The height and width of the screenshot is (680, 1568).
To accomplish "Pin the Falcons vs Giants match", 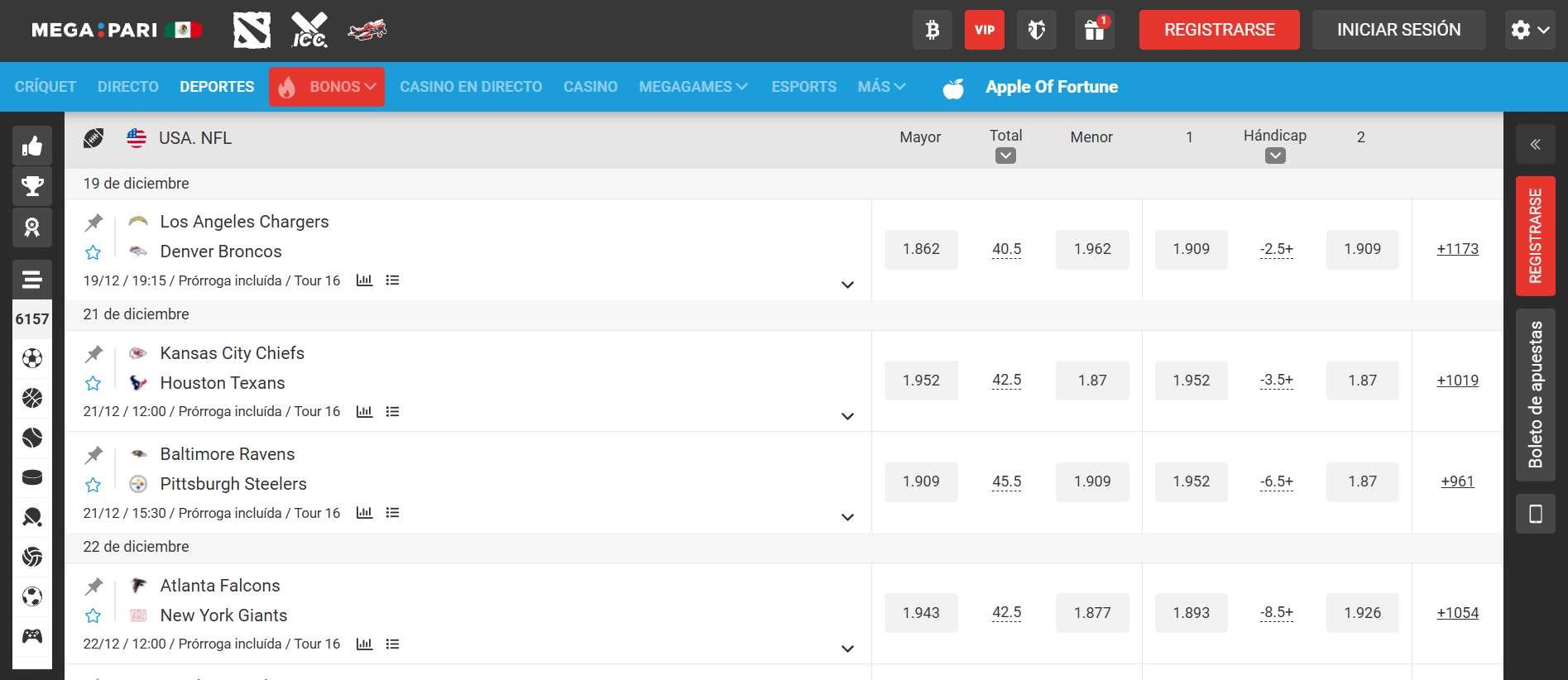I will pyautogui.click(x=94, y=586).
